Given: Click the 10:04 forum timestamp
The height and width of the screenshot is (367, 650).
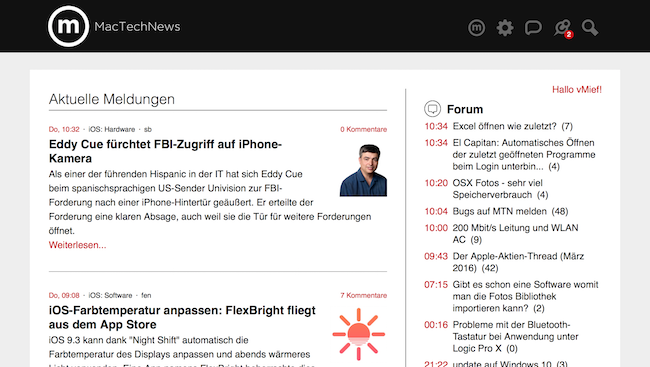Looking at the screenshot, I should 436,211.
